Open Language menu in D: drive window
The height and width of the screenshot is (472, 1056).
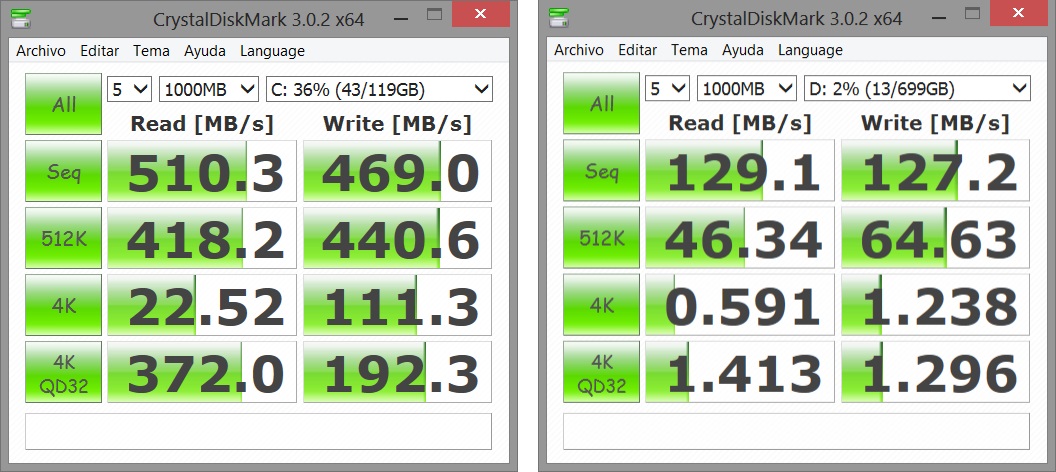tap(810, 50)
